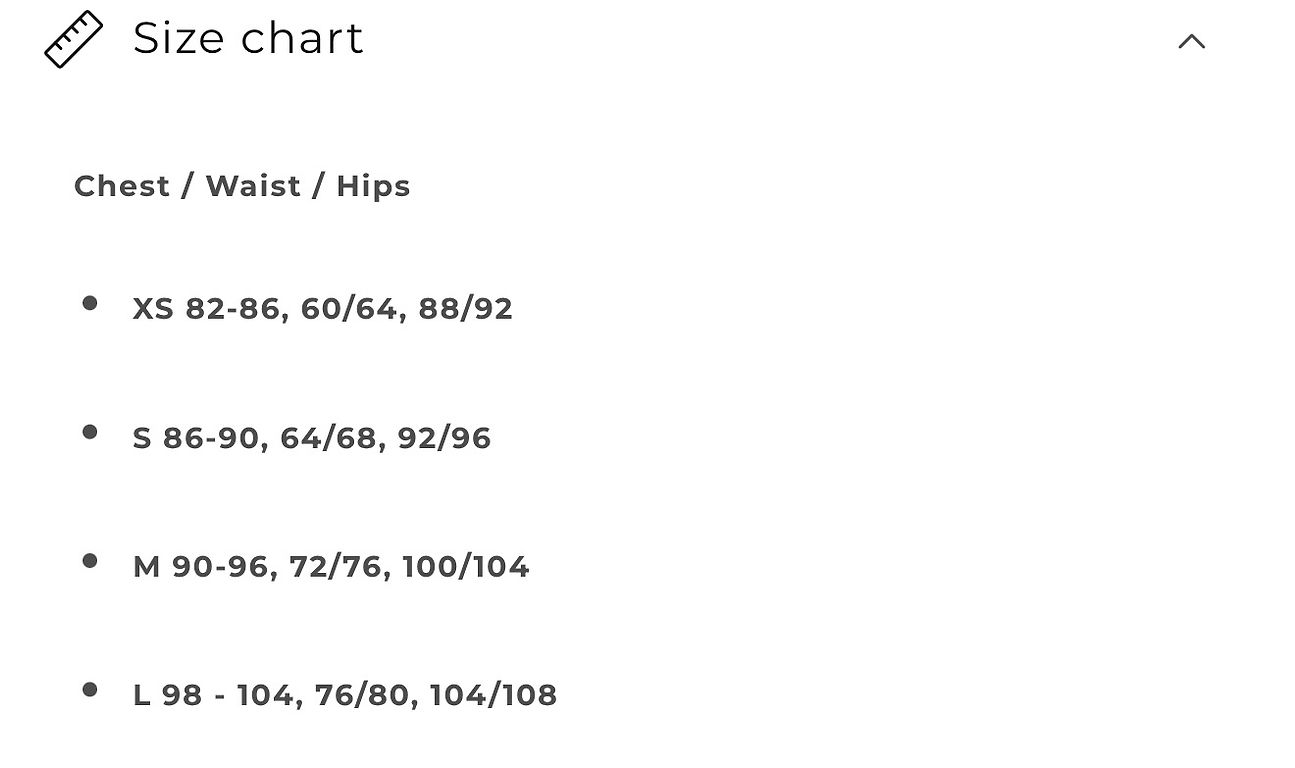
Task: Click the bullet point before L row
Action: (90, 689)
